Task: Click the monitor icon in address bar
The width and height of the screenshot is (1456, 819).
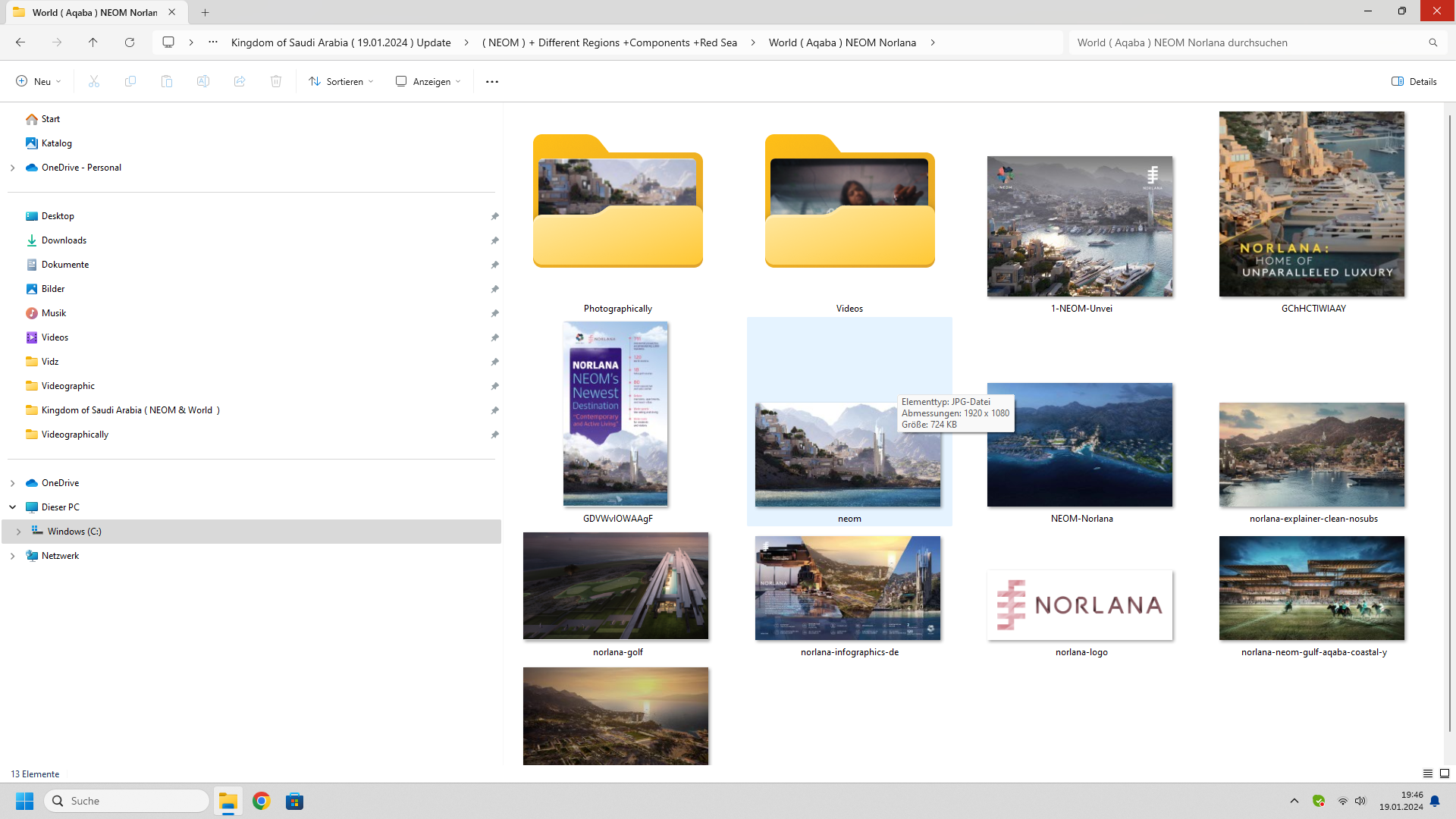Action: click(x=168, y=42)
